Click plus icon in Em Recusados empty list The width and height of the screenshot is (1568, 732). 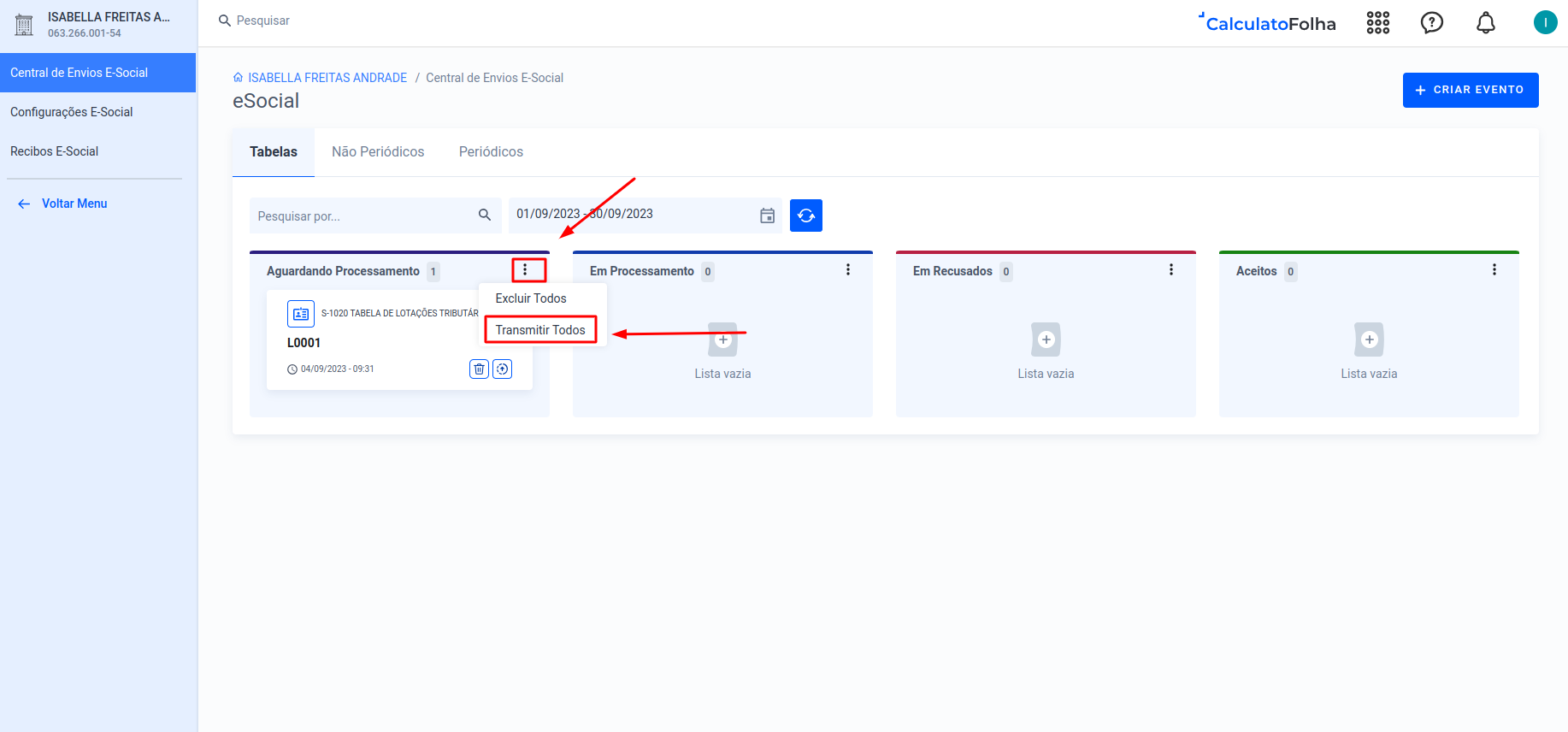(x=1046, y=339)
